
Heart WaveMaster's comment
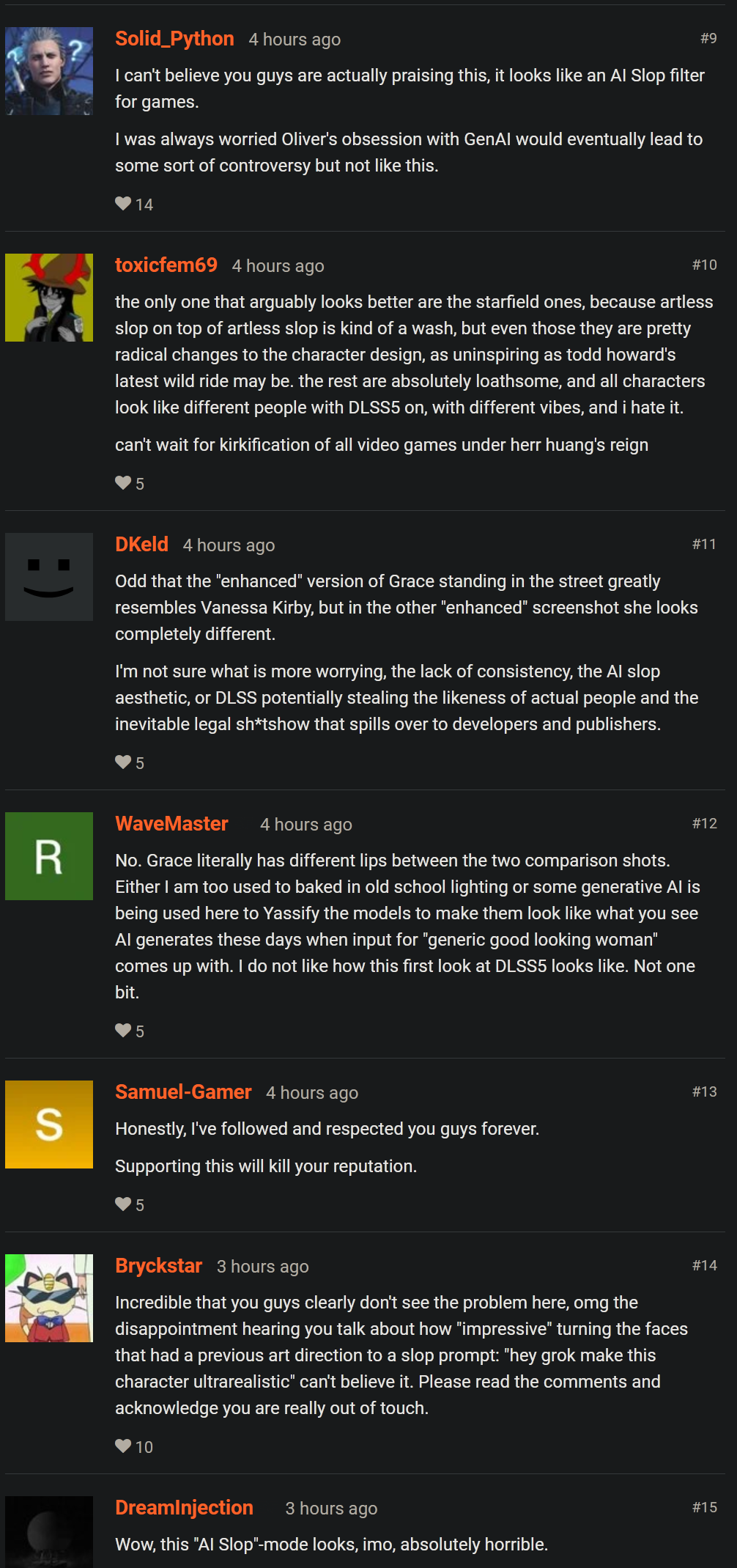123,1031
